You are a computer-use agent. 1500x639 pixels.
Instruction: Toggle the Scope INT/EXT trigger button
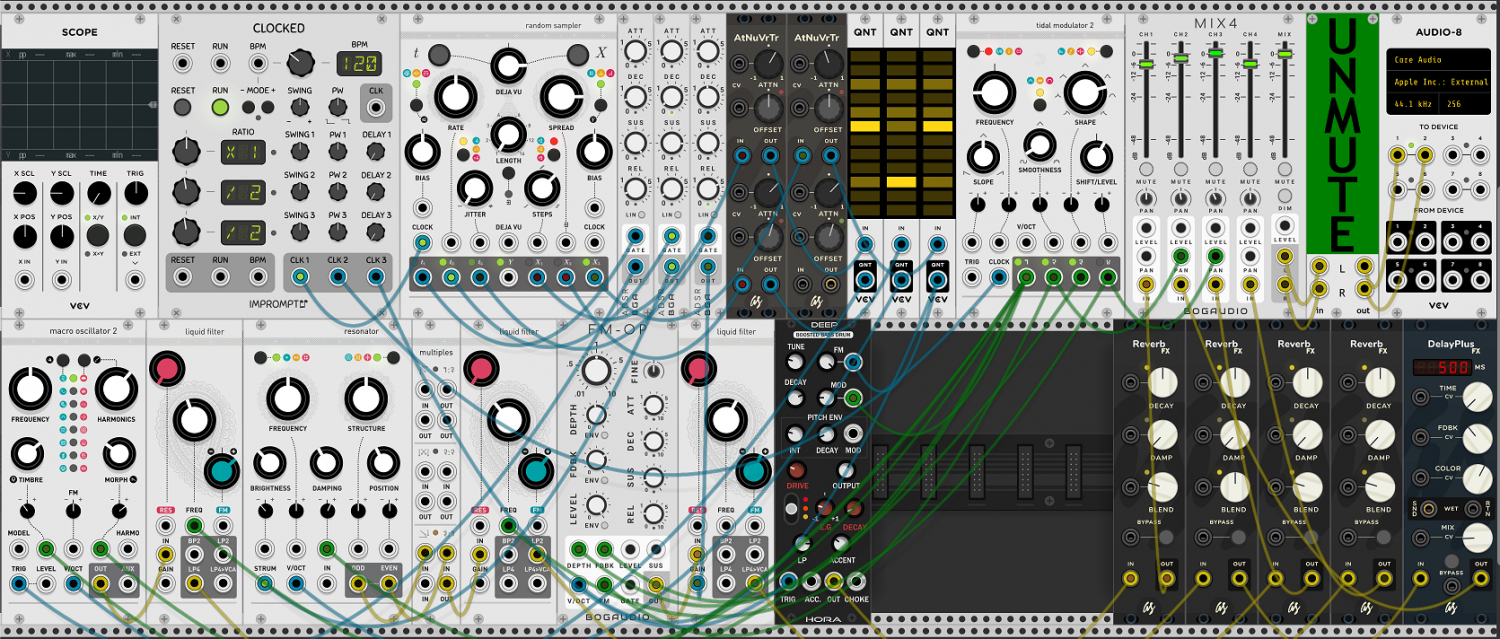pyautogui.click(x=134, y=235)
